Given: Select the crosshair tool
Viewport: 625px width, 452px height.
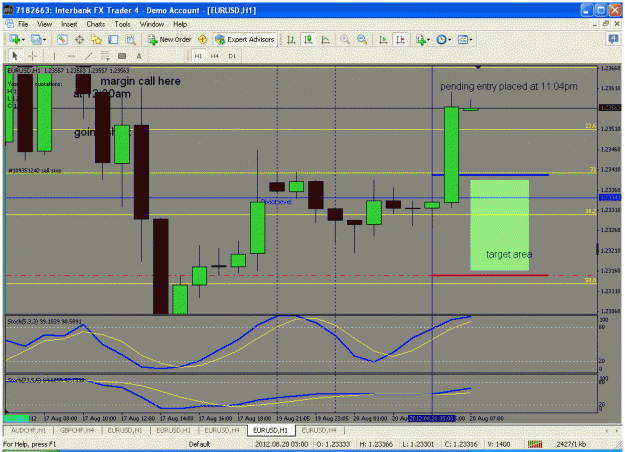Looking at the screenshot, I should click(33, 56).
